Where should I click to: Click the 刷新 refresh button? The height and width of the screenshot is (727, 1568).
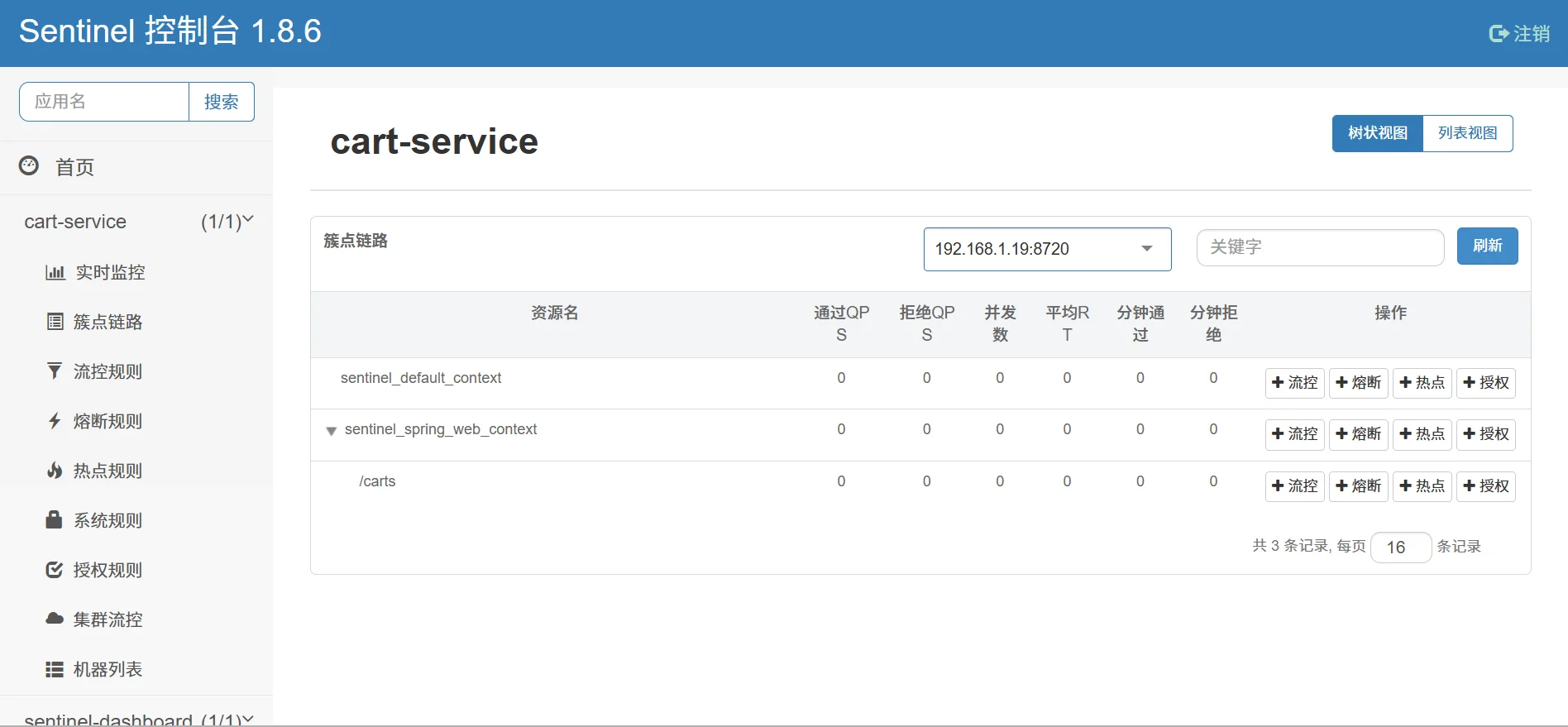(1487, 246)
